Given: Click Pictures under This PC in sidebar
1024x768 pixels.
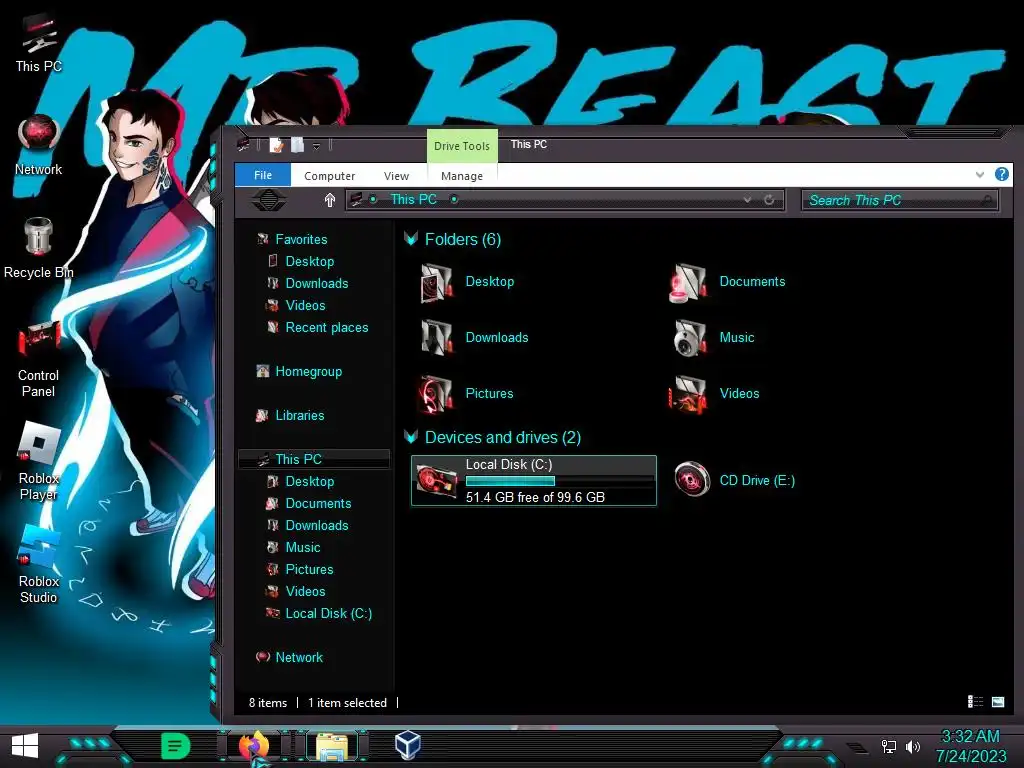Looking at the screenshot, I should tap(309, 569).
